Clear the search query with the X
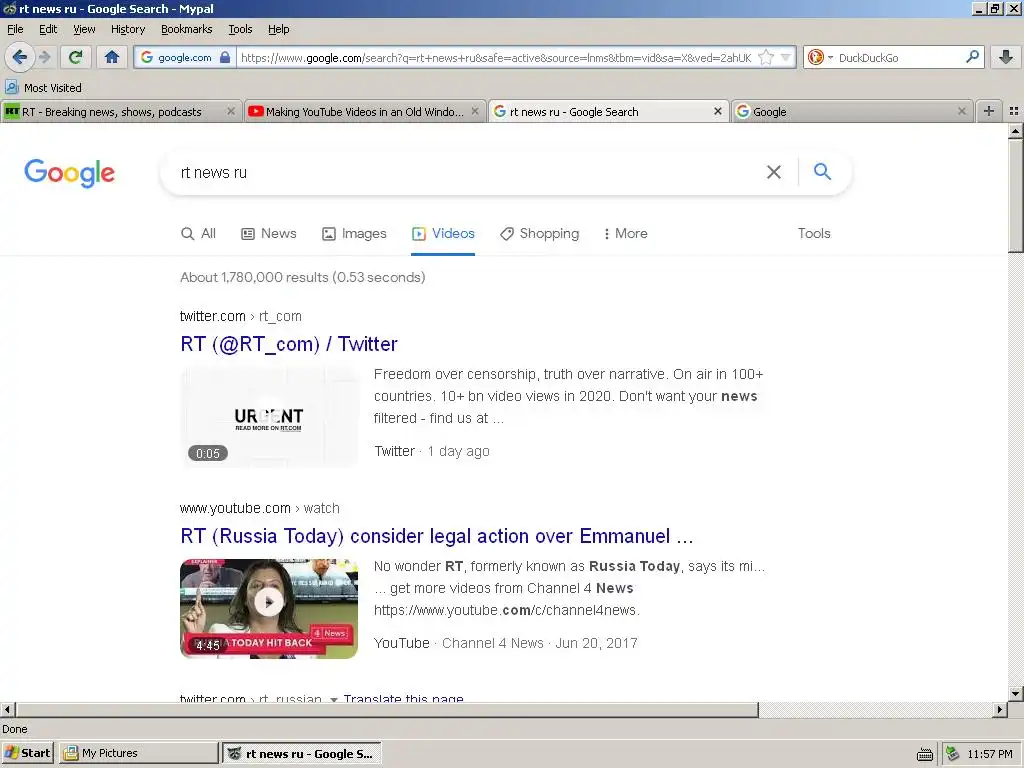Viewport: 1024px width, 768px height. [x=774, y=172]
